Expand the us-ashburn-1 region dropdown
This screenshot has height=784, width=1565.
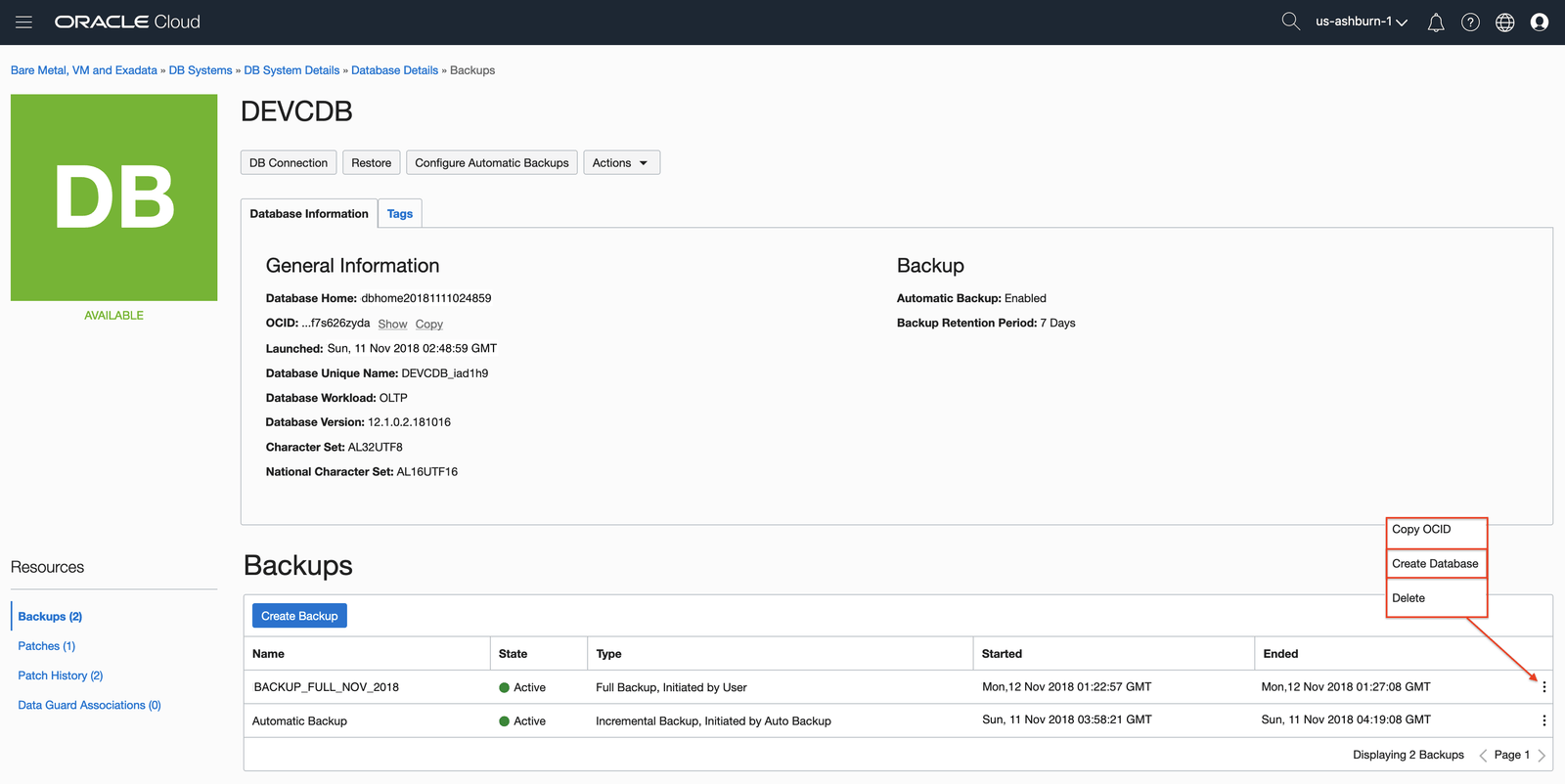[x=1361, y=22]
